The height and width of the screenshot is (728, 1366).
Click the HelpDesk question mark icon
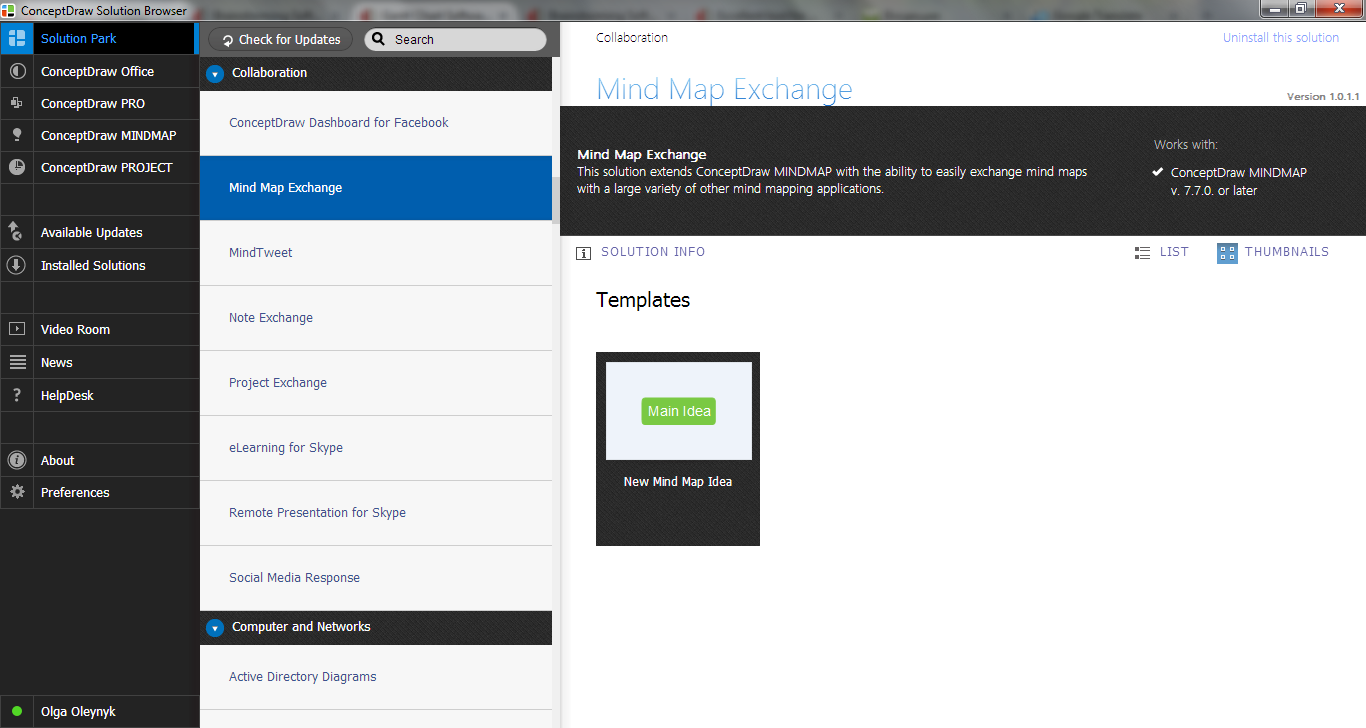(16, 396)
